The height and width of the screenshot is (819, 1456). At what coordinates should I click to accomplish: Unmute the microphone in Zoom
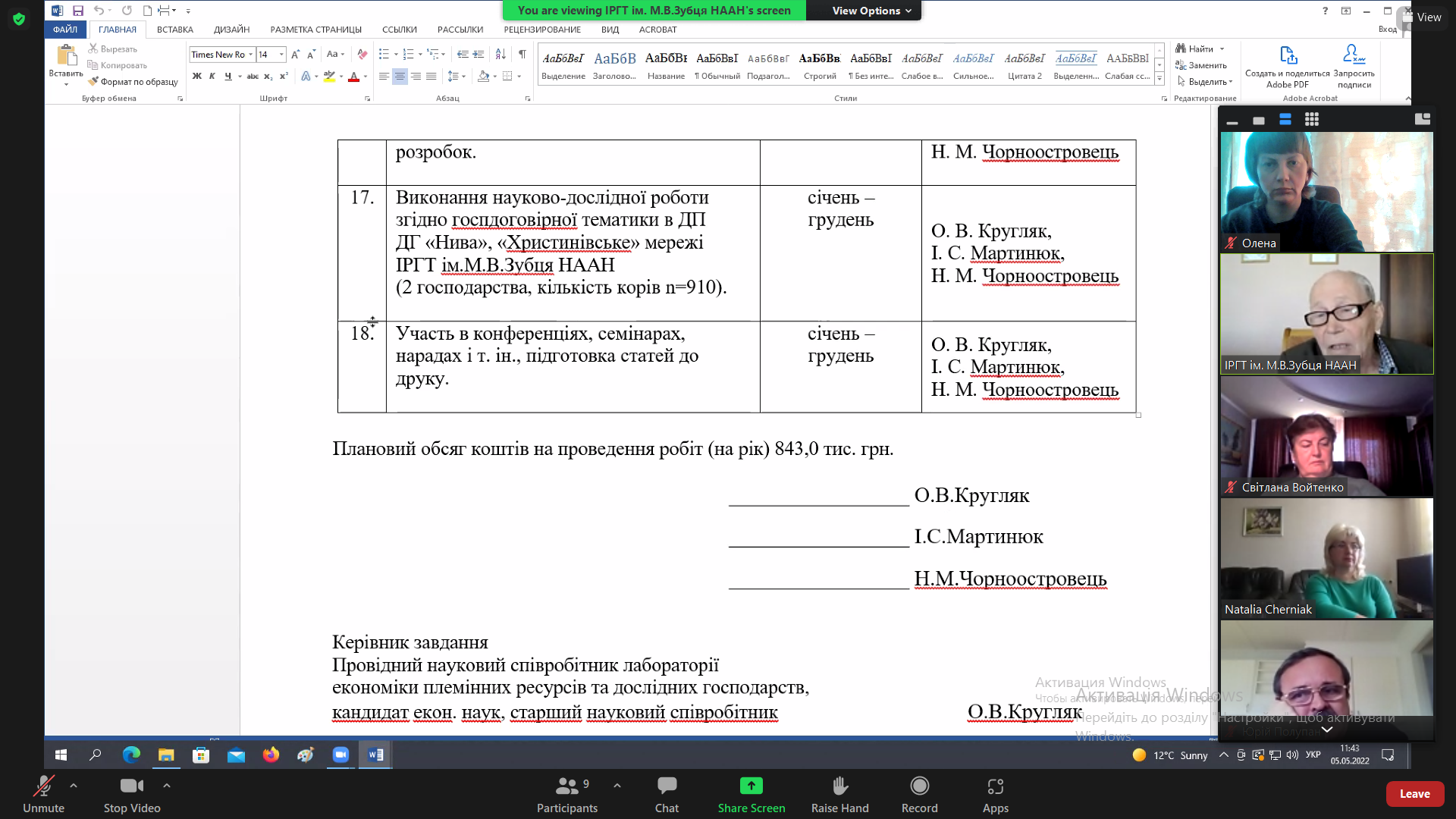coord(43,794)
